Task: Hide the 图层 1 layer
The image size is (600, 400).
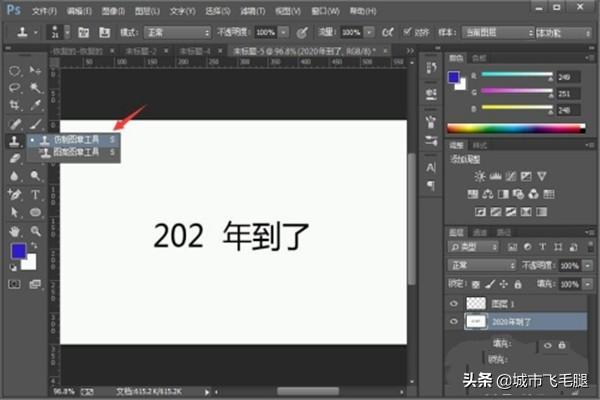Action: coord(455,303)
